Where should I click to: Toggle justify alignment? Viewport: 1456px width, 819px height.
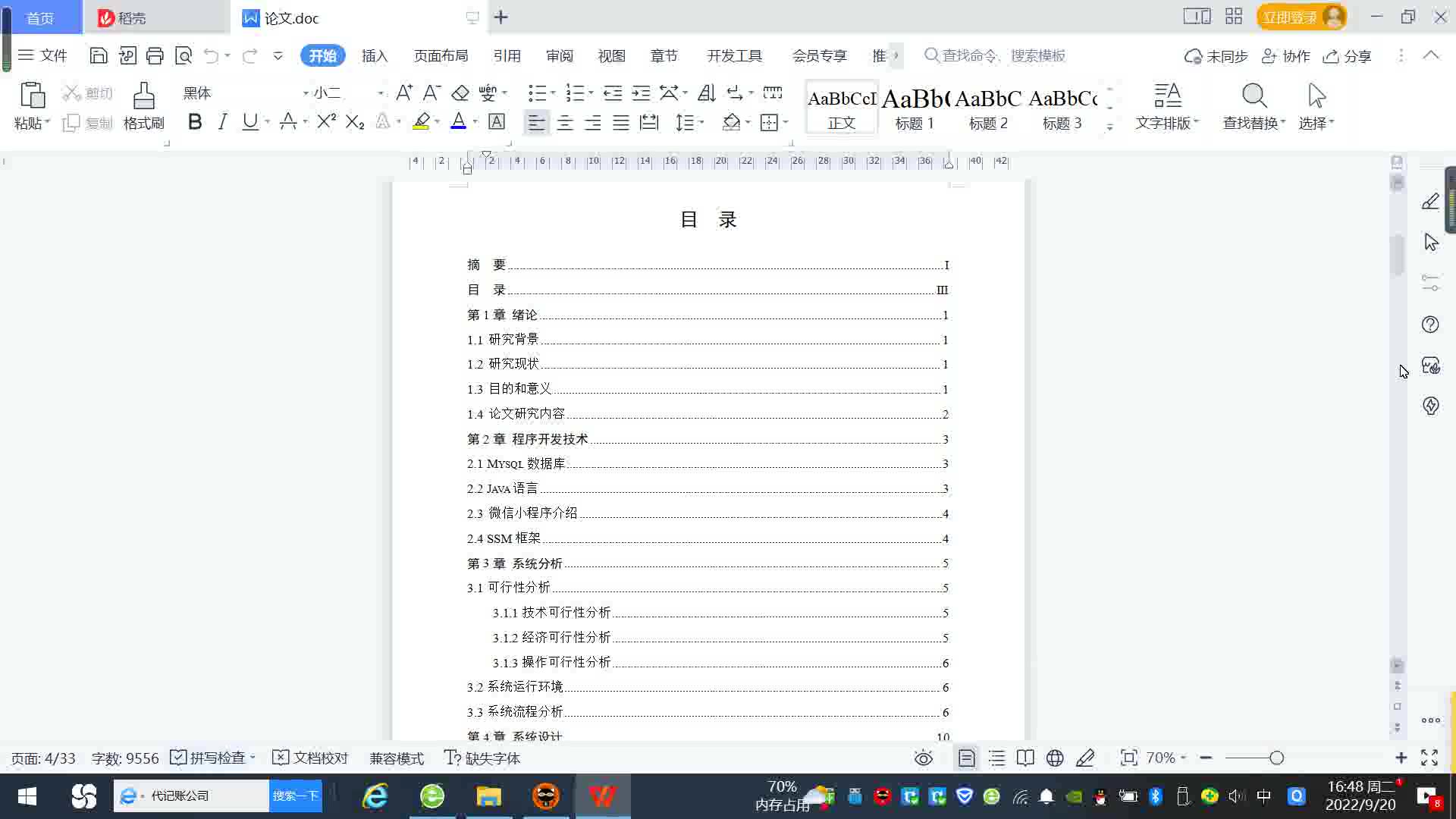621,122
